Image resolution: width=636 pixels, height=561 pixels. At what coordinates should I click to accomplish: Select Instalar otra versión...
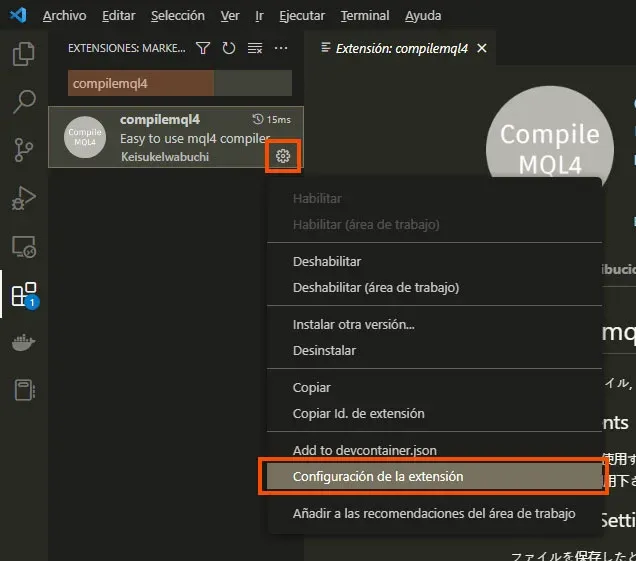pos(434,324)
